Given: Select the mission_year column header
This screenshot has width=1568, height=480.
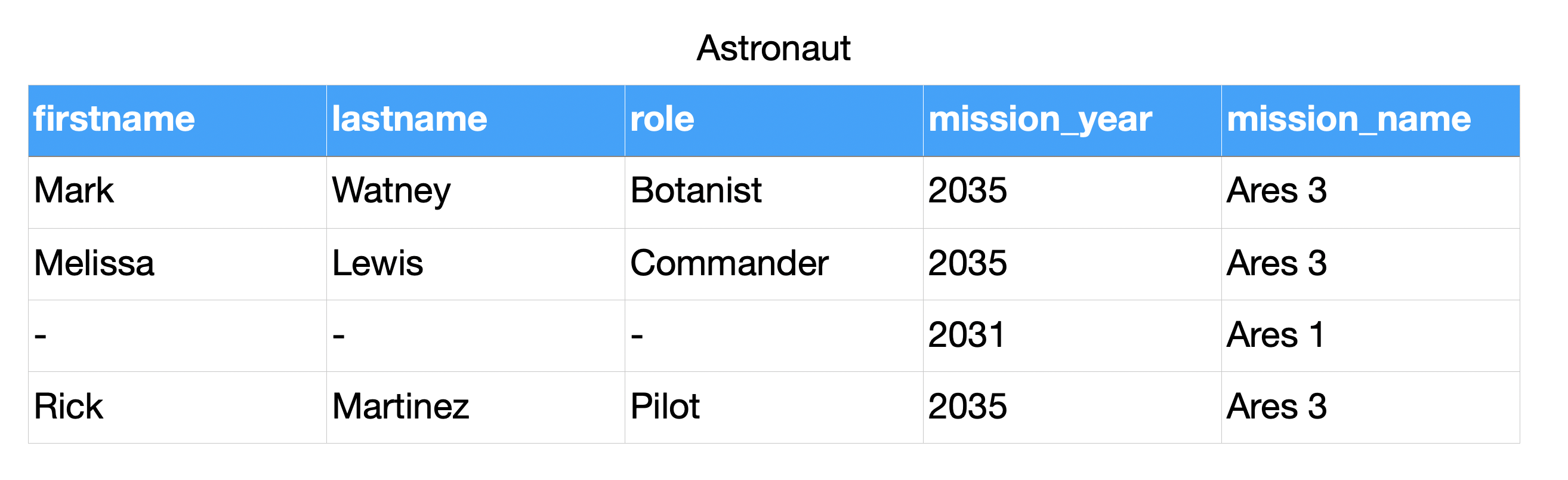Looking at the screenshot, I should click(1039, 119).
